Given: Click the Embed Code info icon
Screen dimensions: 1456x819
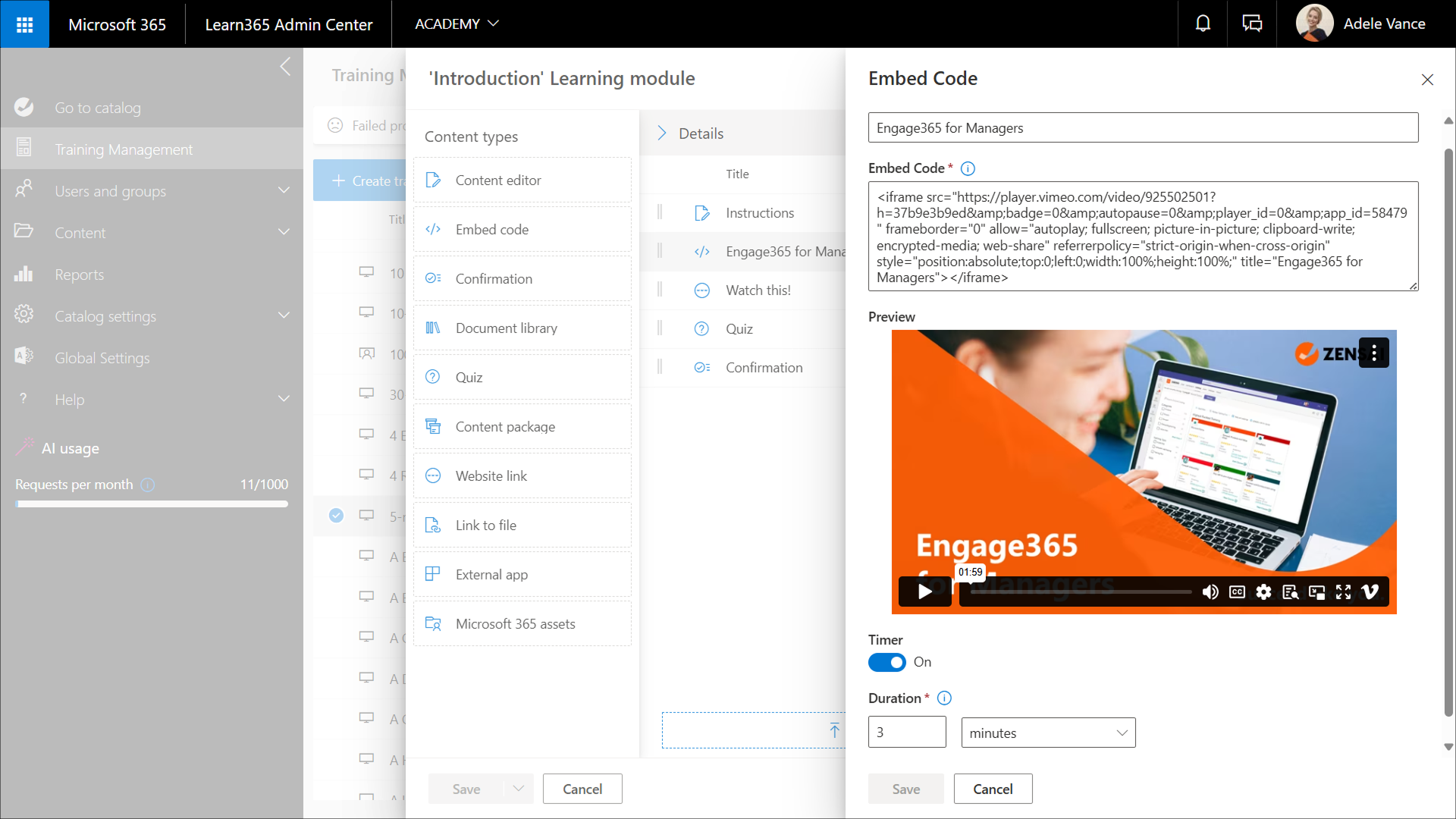Looking at the screenshot, I should 968,168.
